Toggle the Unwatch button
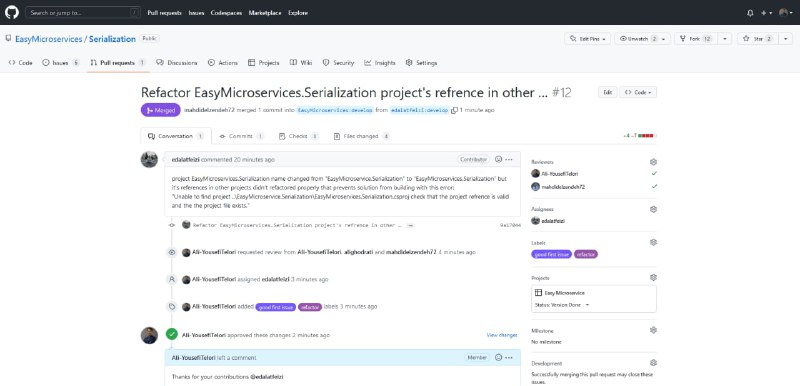 [642, 39]
